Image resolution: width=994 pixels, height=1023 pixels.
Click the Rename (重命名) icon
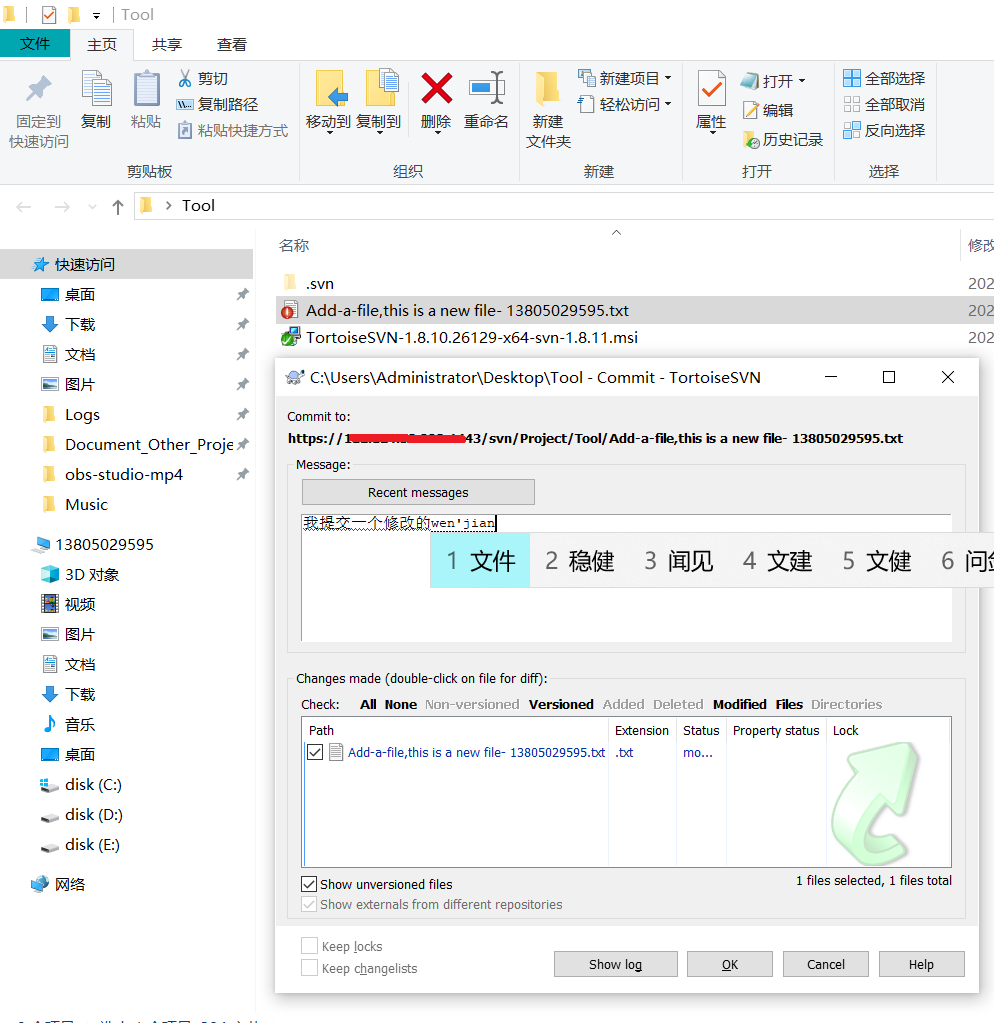click(x=487, y=88)
